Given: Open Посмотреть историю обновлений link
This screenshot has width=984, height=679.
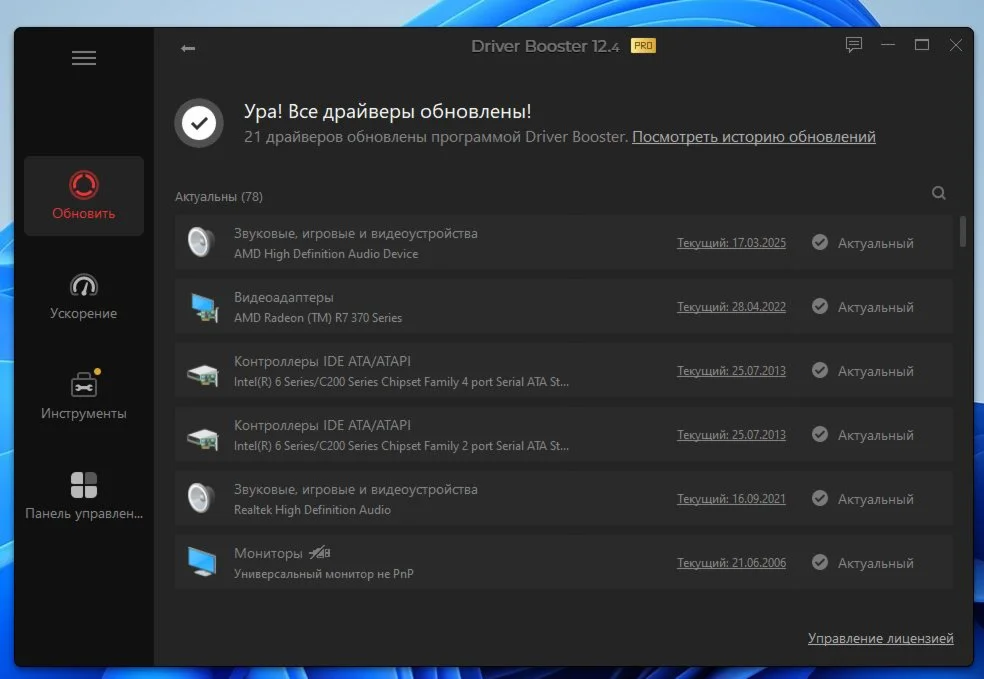Looking at the screenshot, I should click(753, 137).
